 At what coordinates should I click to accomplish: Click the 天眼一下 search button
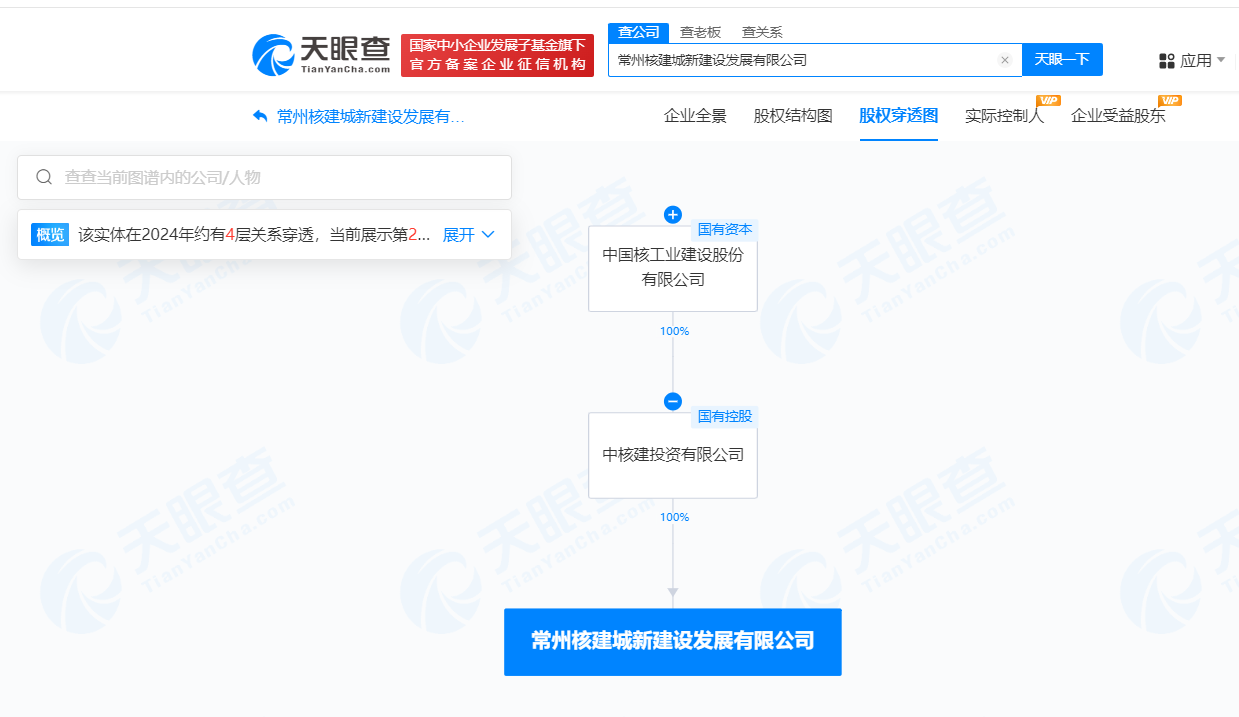(x=1062, y=60)
